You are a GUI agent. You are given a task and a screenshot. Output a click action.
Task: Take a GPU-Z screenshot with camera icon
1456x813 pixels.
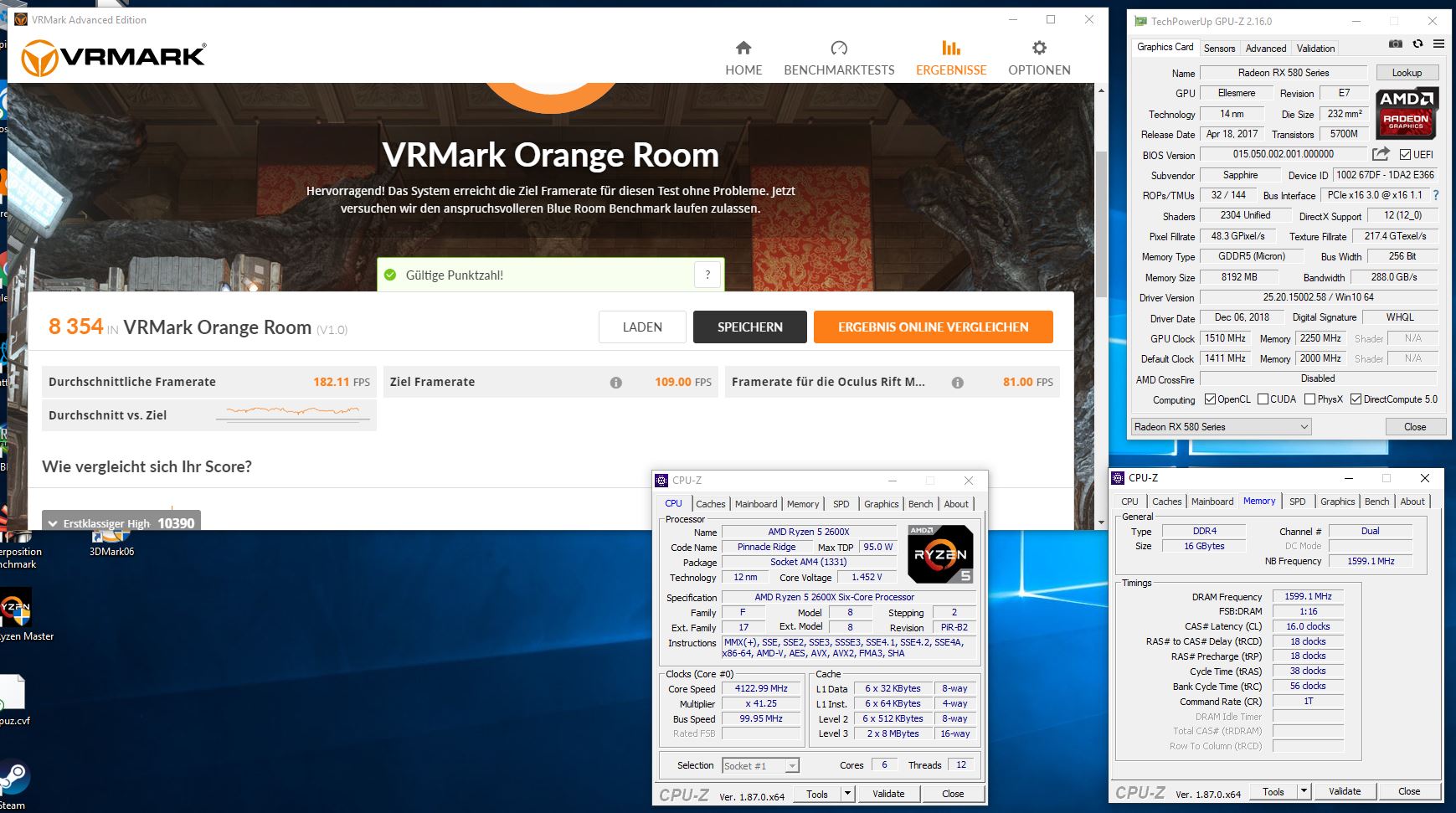[x=1396, y=44]
